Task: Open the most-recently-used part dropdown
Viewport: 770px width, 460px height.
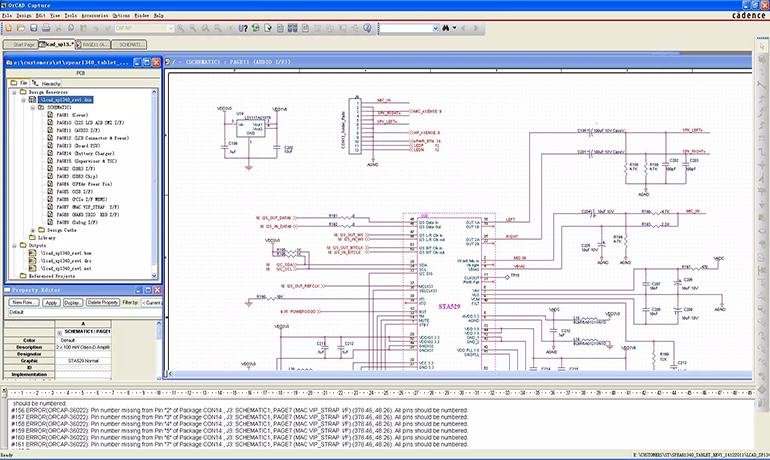Action: tap(170, 28)
